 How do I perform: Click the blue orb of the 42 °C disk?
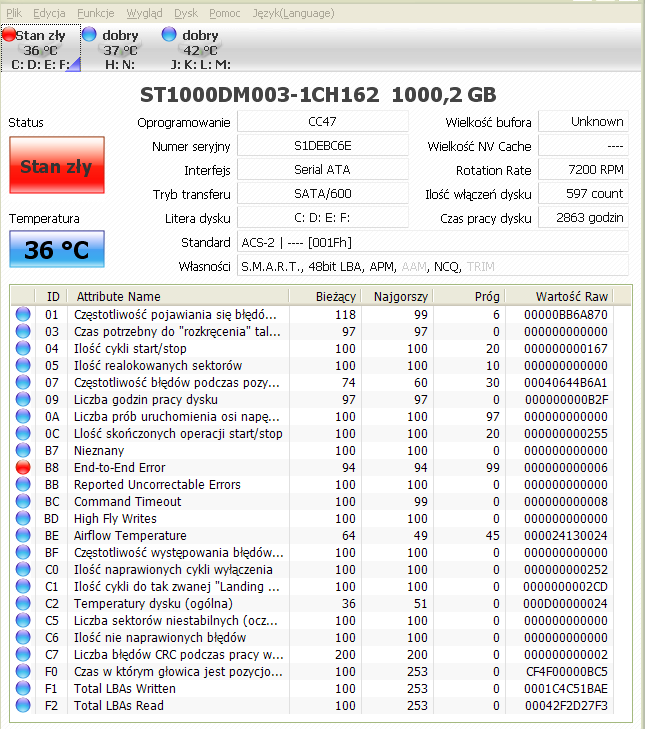(169, 34)
